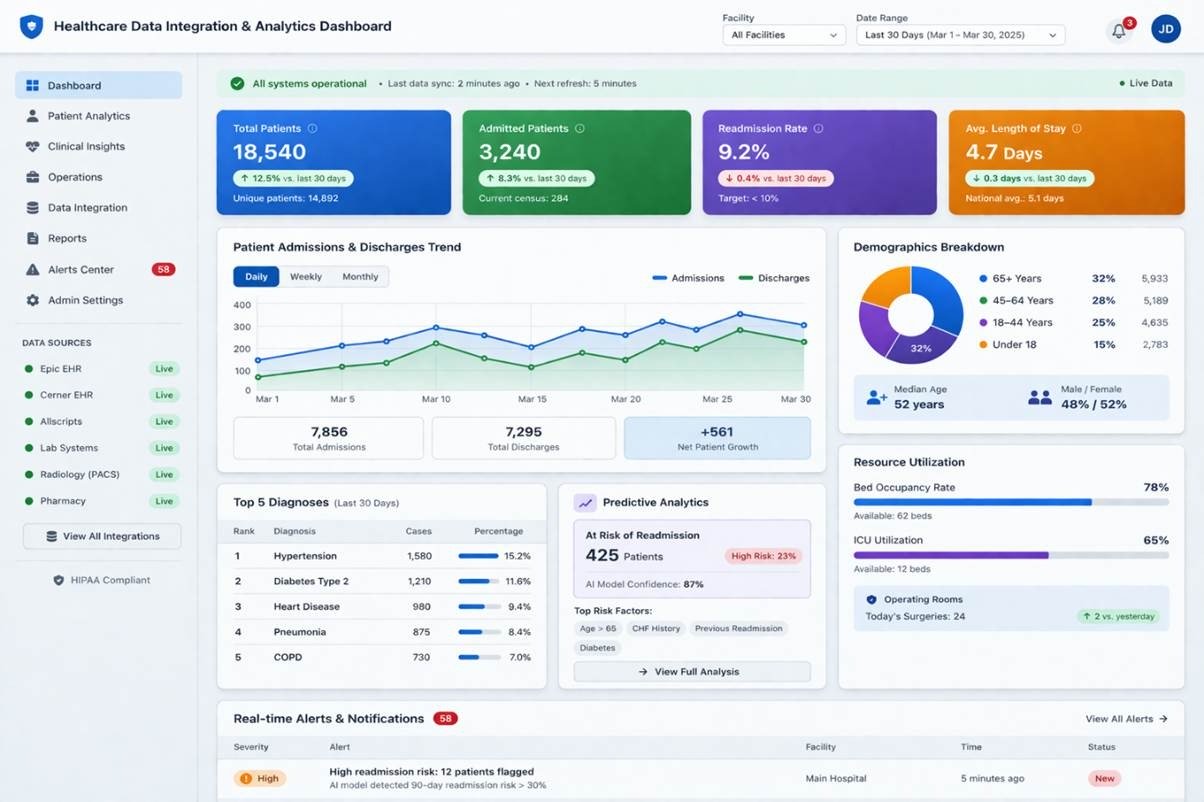Click the Predictive Analytics chart icon
This screenshot has height=802, width=1204.
[585, 503]
